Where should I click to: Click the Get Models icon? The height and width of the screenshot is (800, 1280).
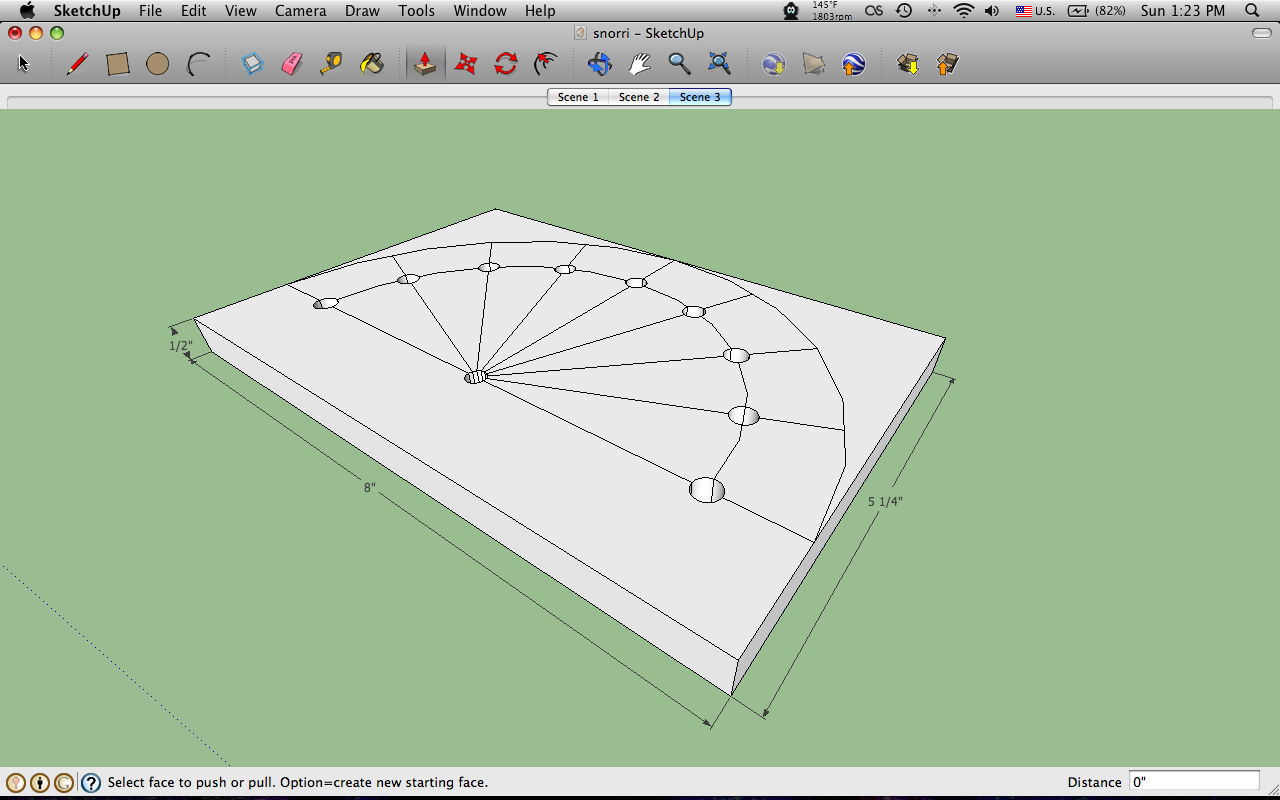pyautogui.click(x=908, y=64)
